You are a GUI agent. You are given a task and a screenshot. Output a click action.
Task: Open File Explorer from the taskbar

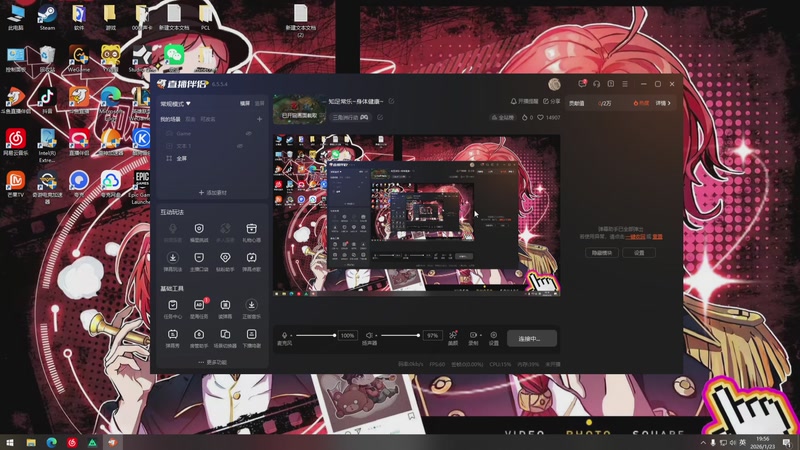click(x=31, y=442)
